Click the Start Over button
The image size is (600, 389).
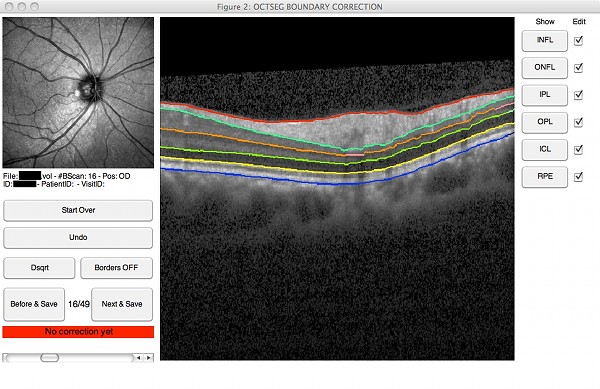click(x=78, y=210)
